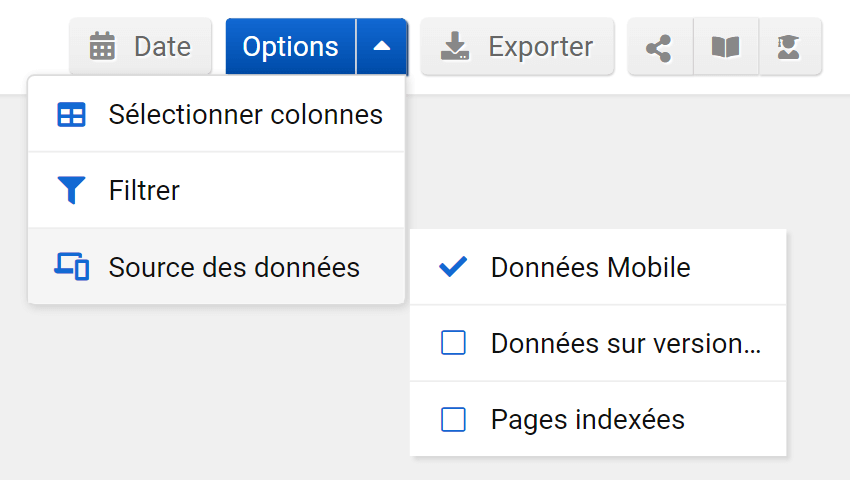Screen dimensions: 850x480
Task: Open the Date picker button
Action: [x=140, y=47]
